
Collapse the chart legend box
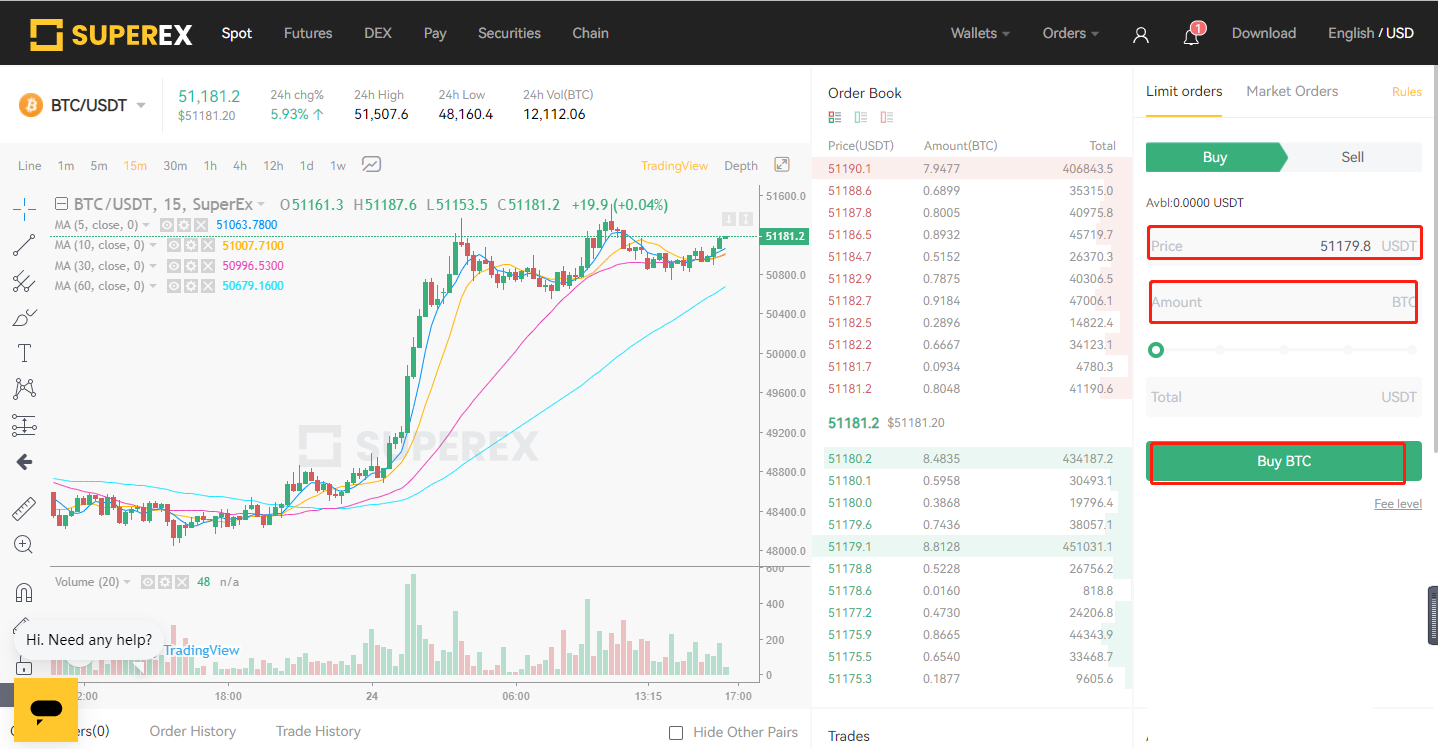click(x=62, y=204)
